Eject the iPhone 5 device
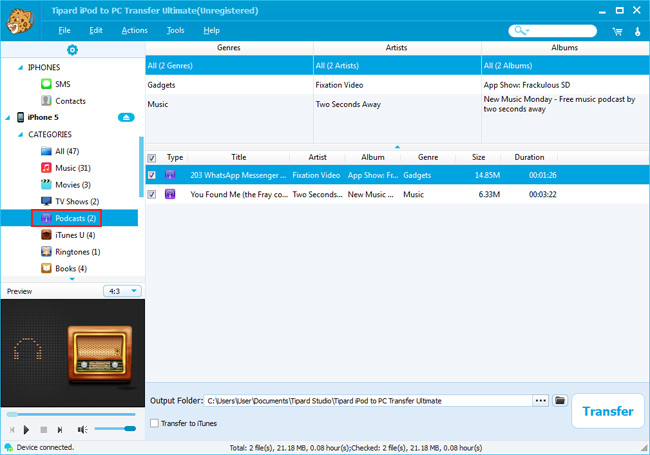Image resolution: width=650 pixels, height=455 pixels. (x=126, y=117)
